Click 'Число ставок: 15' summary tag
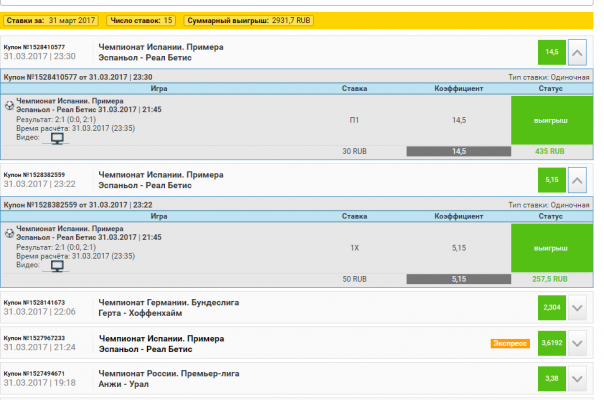 tap(141, 20)
